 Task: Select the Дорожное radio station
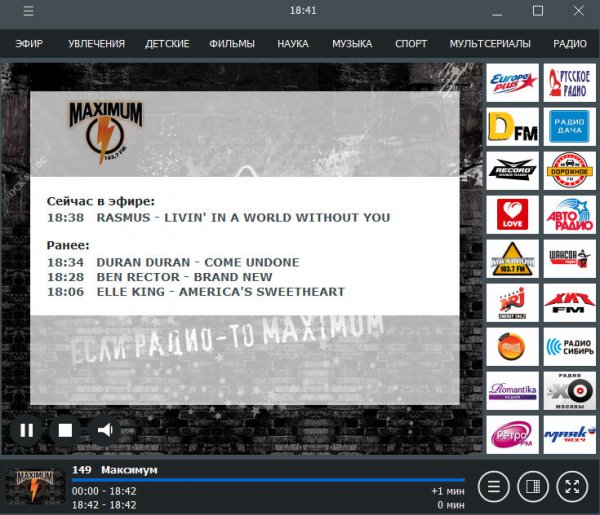point(569,171)
